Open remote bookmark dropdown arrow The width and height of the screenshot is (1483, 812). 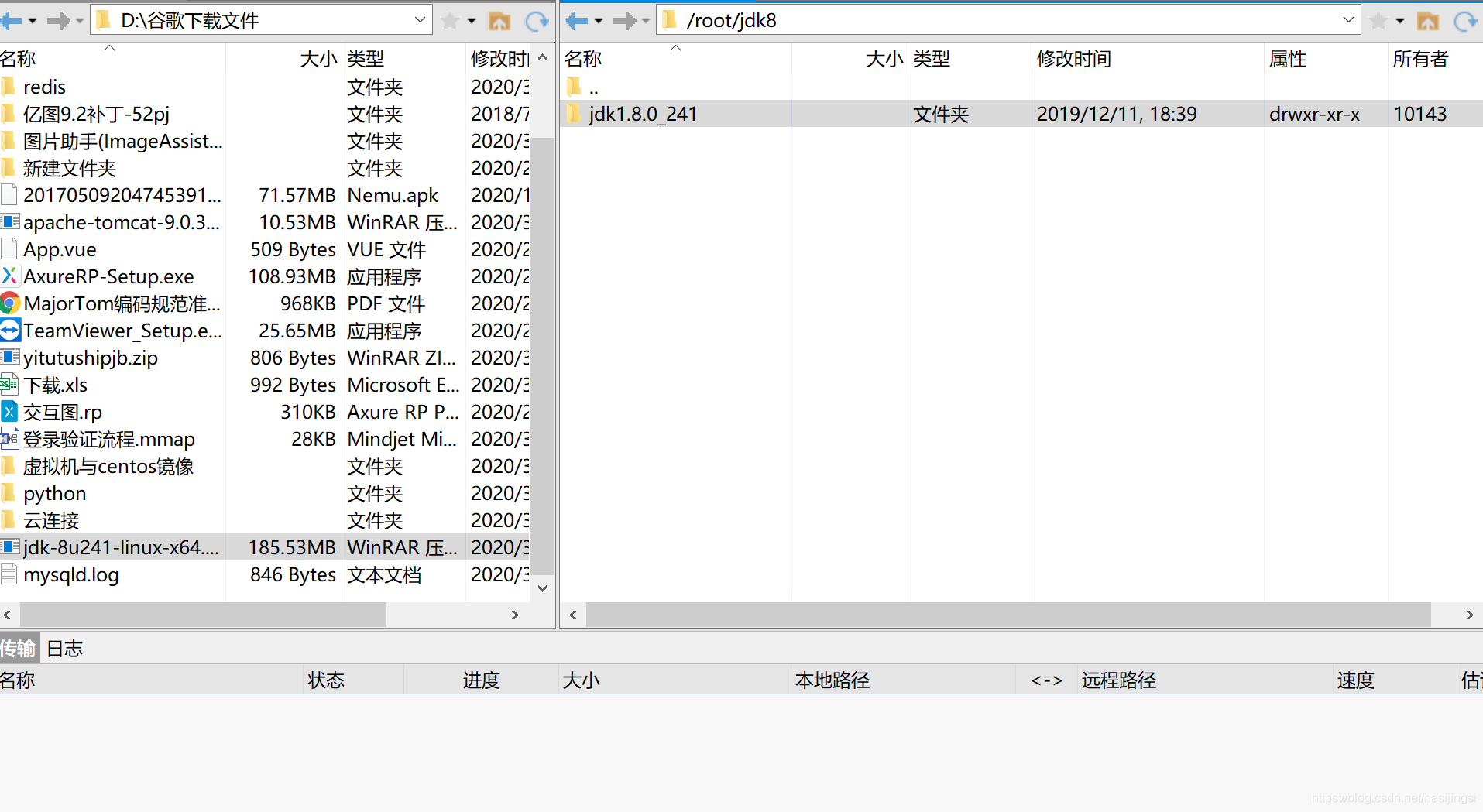point(1400,21)
